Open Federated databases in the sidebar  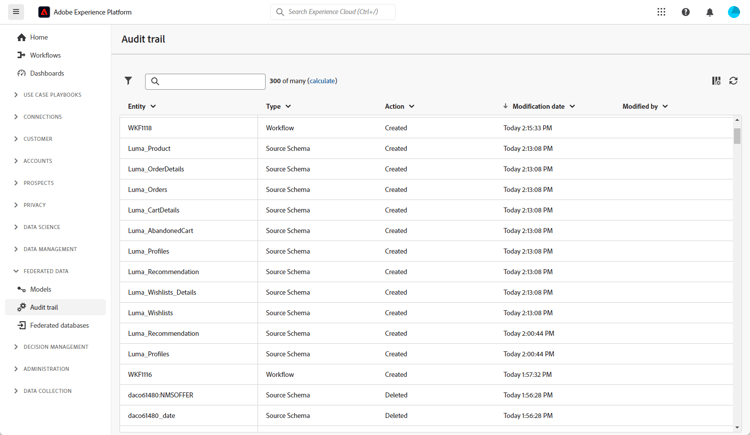59,325
